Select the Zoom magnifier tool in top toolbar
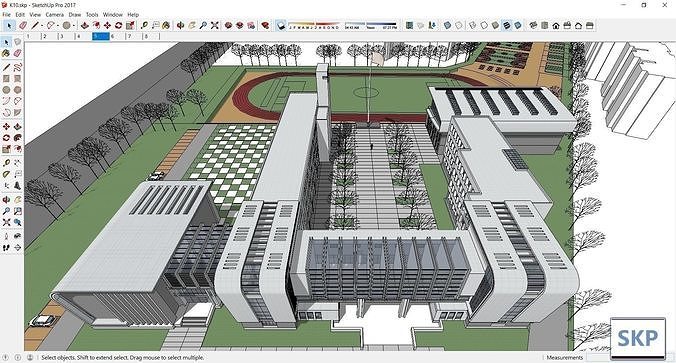The width and height of the screenshot is (676, 363). [203, 26]
